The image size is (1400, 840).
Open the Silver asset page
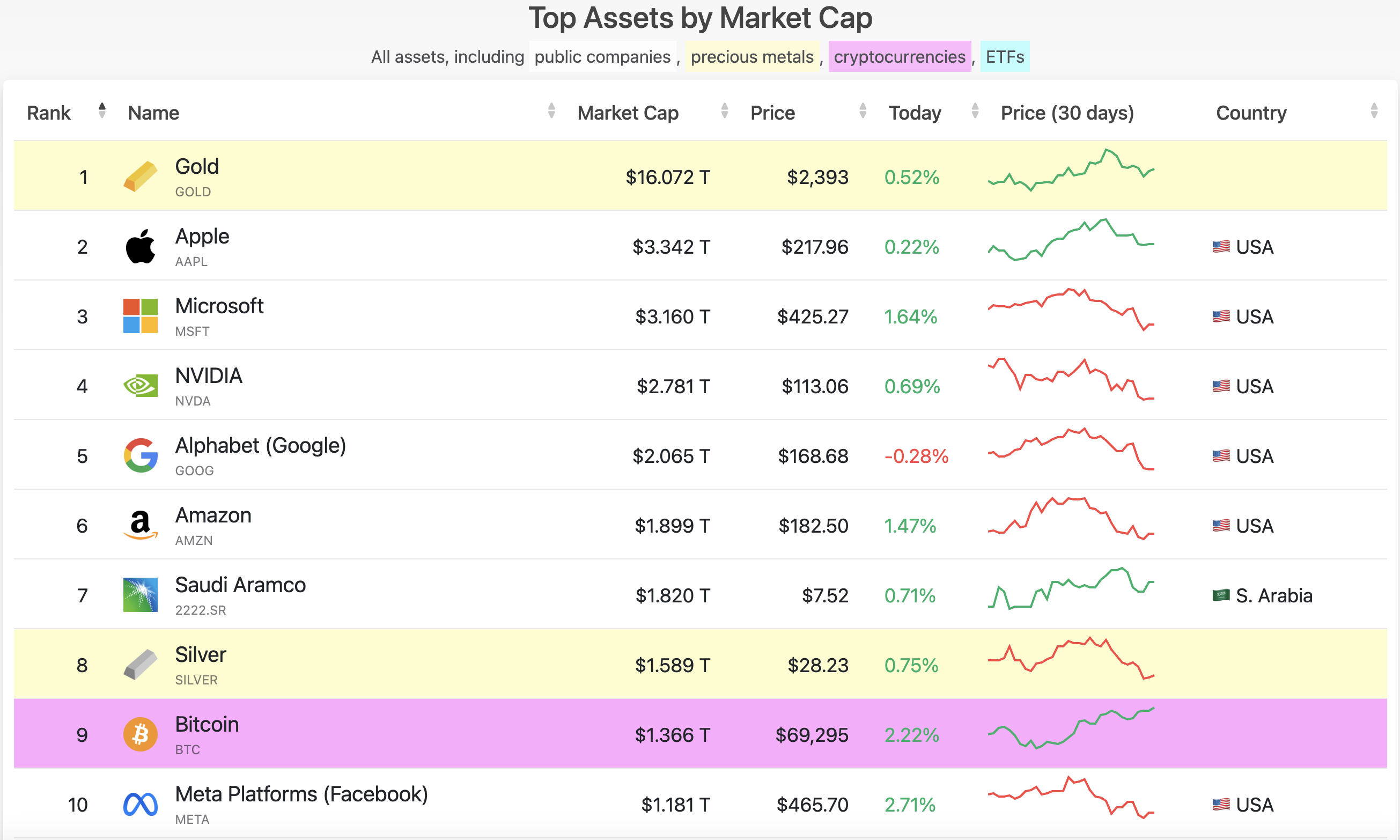pyautogui.click(x=200, y=654)
